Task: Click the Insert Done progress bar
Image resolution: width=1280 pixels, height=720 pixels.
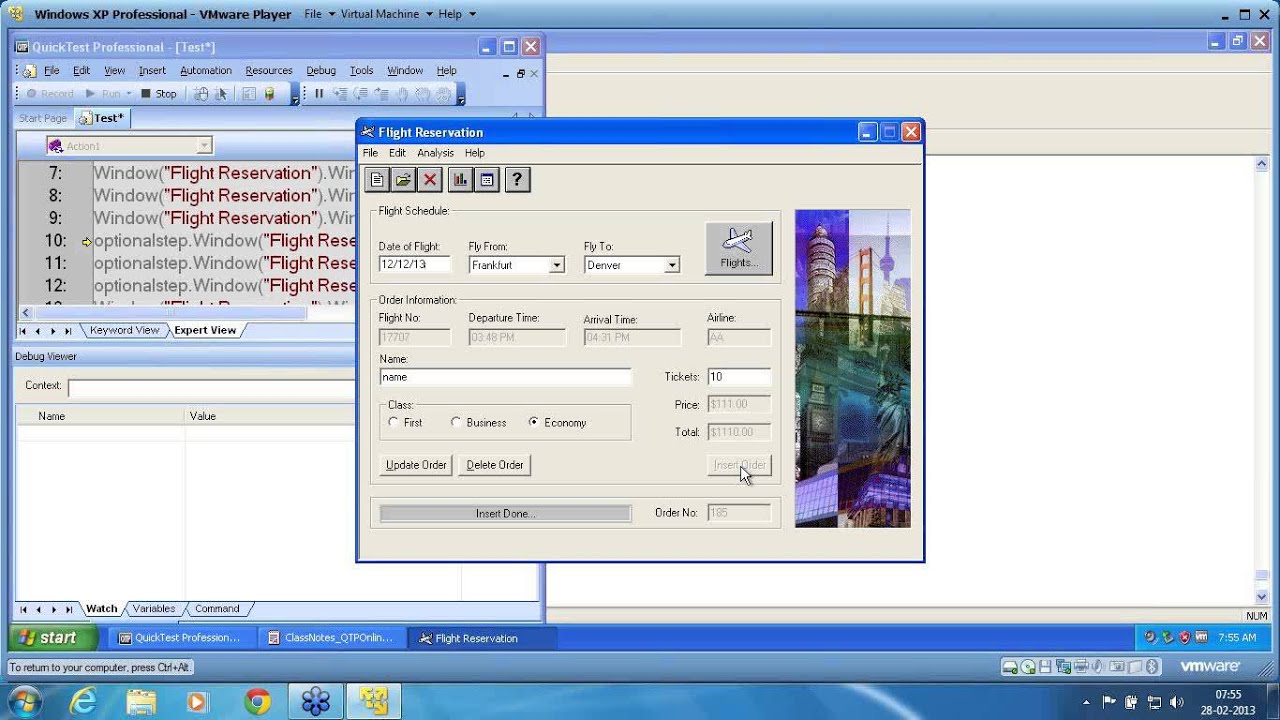Action: 505,513
